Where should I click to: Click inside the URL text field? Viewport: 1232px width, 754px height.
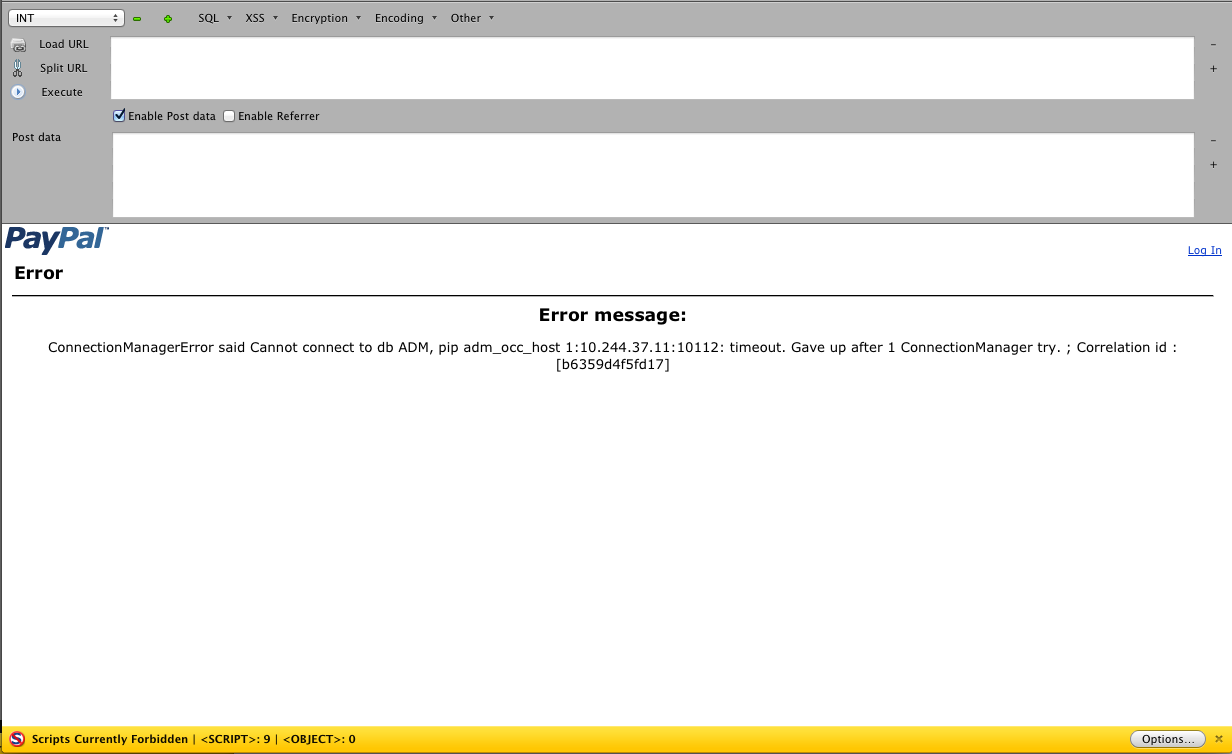pyautogui.click(x=652, y=68)
